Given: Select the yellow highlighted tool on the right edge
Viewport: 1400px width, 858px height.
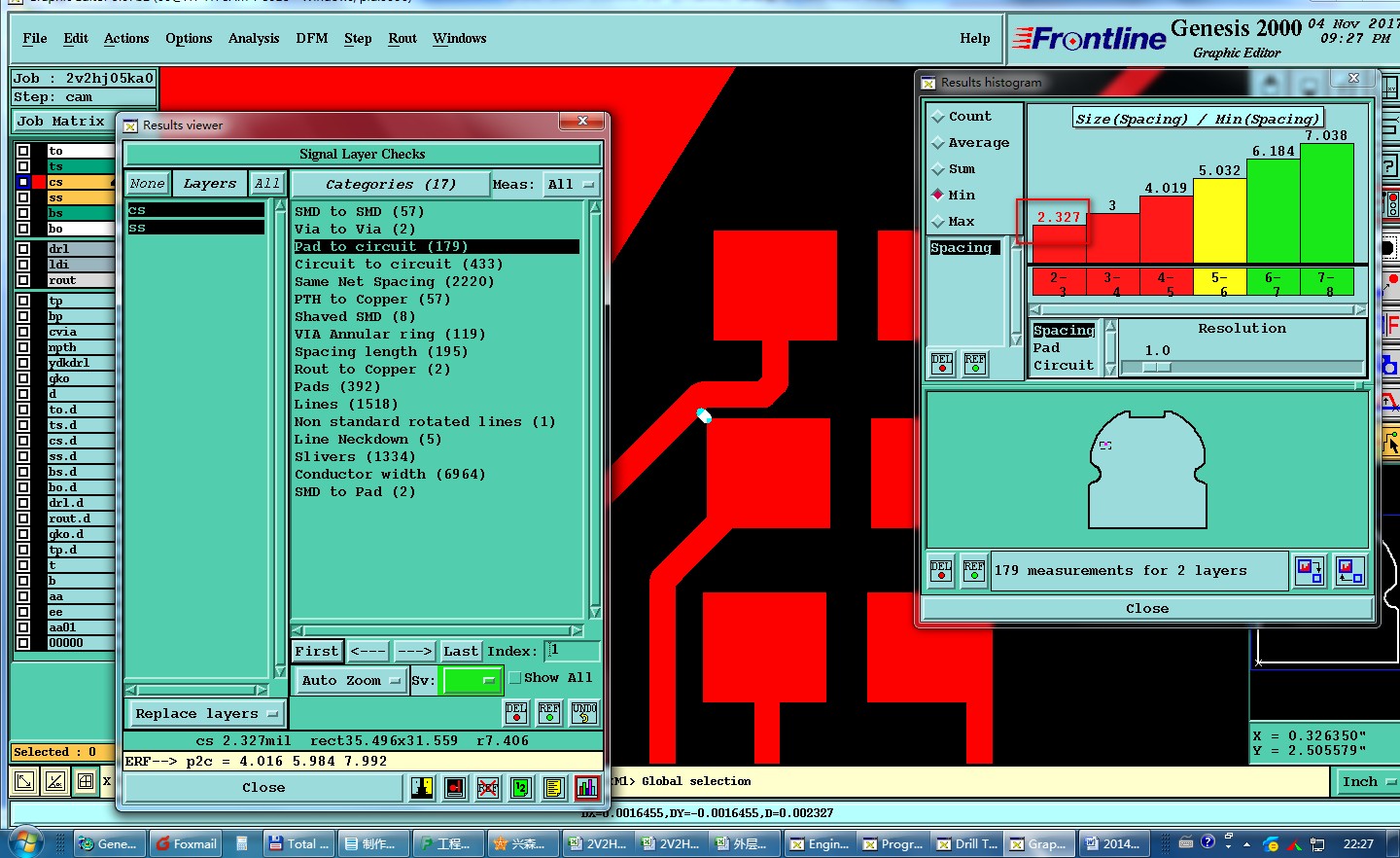Looking at the screenshot, I should coord(1391,444).
